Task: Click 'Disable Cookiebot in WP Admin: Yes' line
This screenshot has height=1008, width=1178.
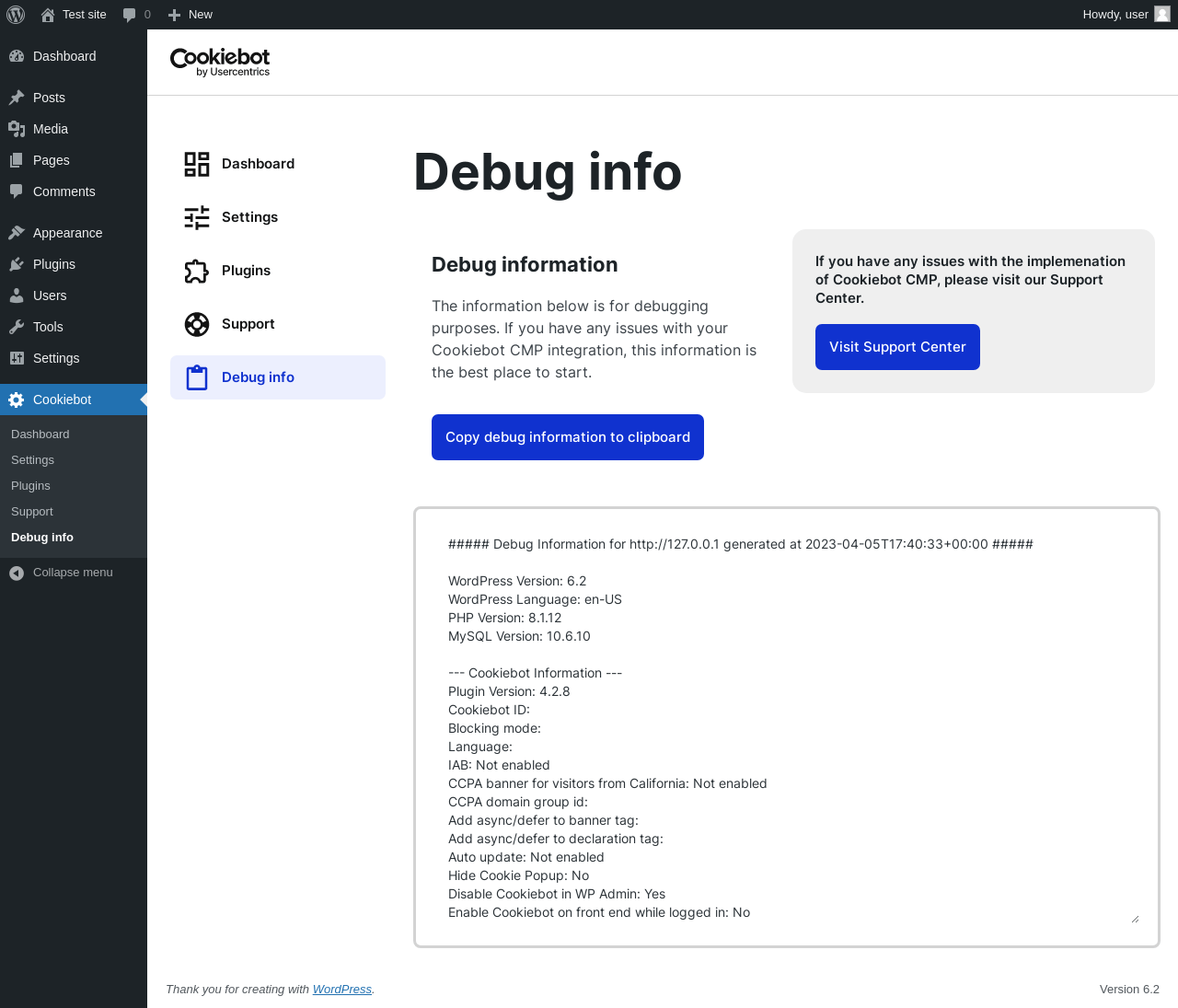Action: (557, 894)
